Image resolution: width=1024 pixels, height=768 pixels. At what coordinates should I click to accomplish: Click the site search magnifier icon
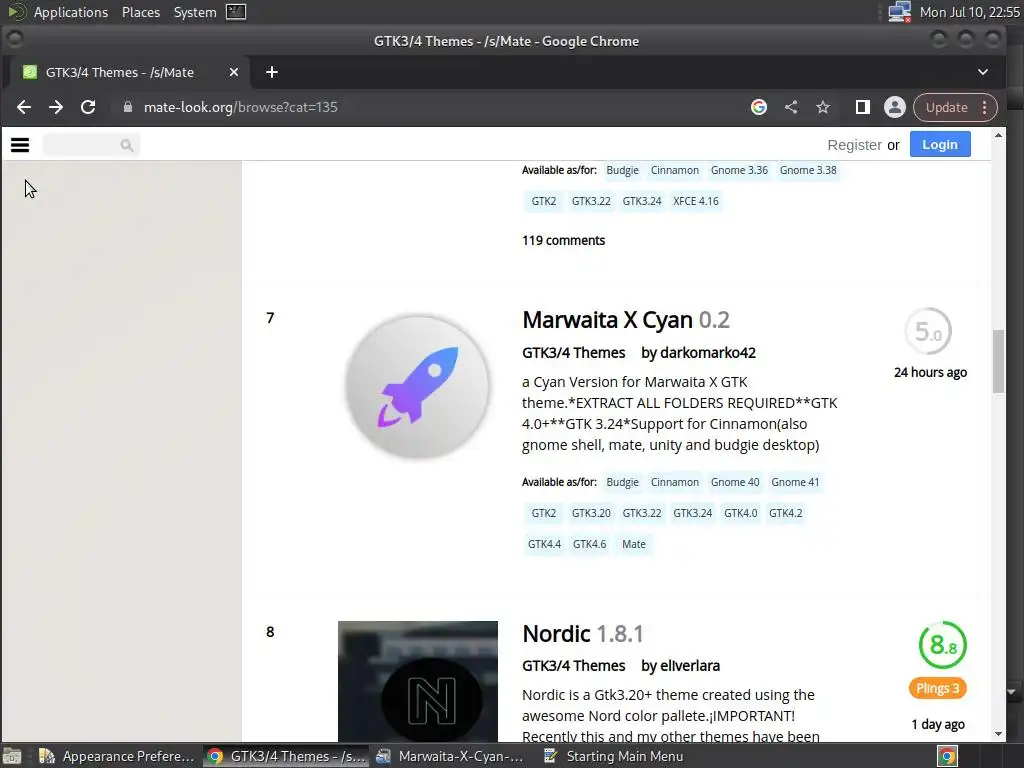[x=127, y=145]
